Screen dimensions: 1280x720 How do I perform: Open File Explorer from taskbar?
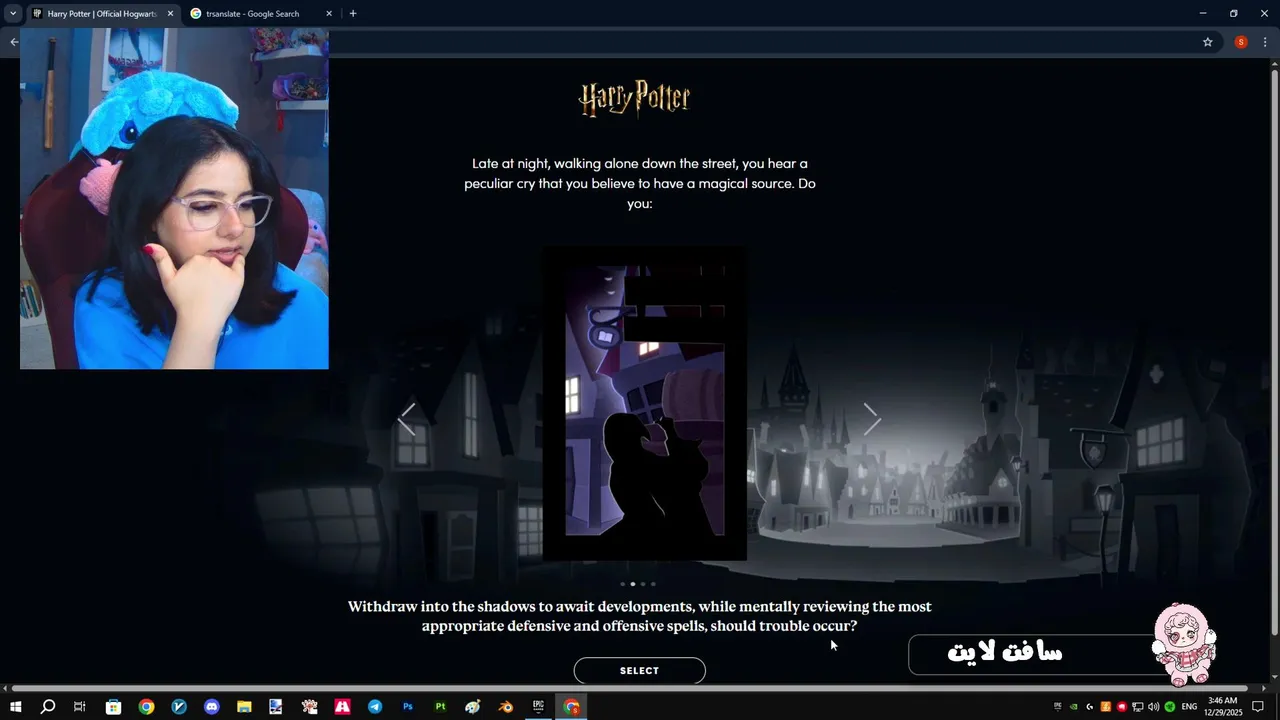click(244, 707)
